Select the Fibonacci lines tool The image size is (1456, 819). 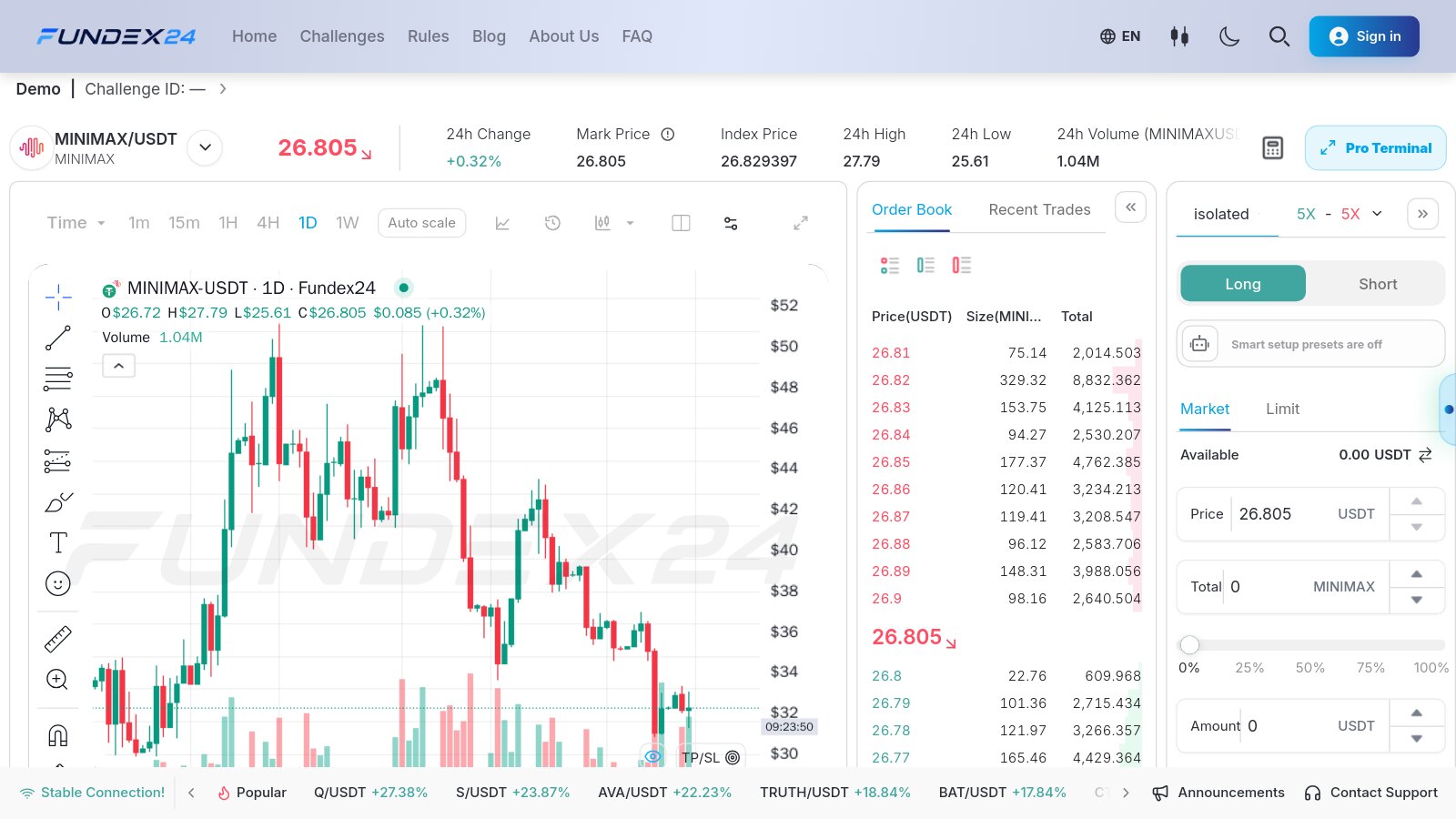click(58, 379)
